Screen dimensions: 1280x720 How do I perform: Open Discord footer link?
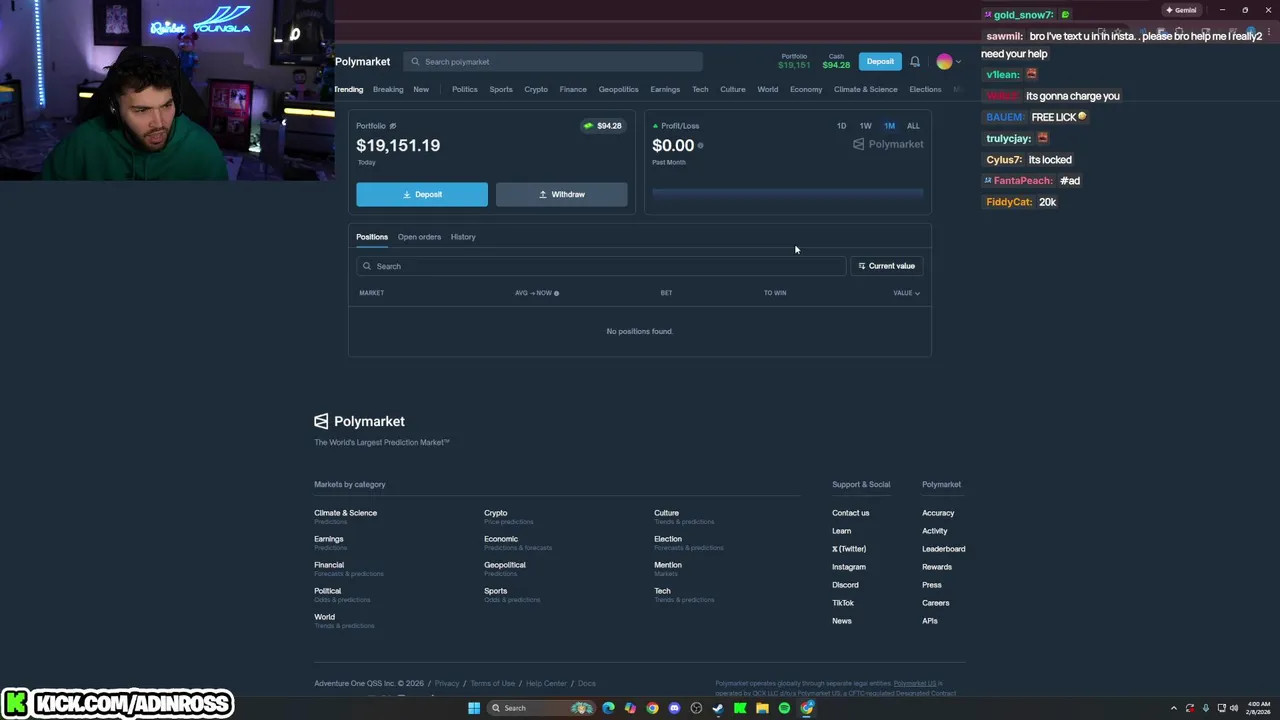tap(845, 585)
